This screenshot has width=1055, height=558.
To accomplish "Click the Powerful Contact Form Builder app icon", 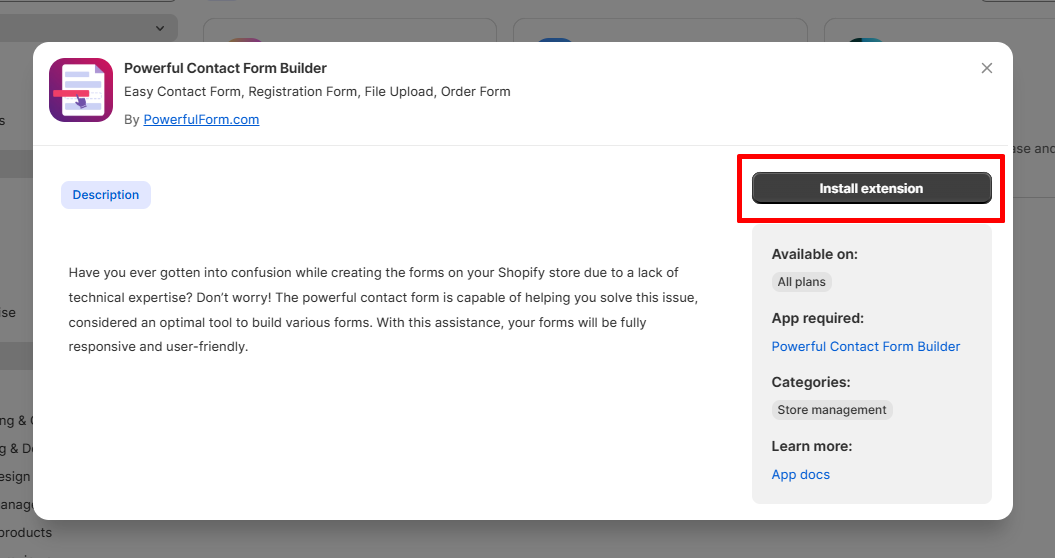I will pos(81,90).
